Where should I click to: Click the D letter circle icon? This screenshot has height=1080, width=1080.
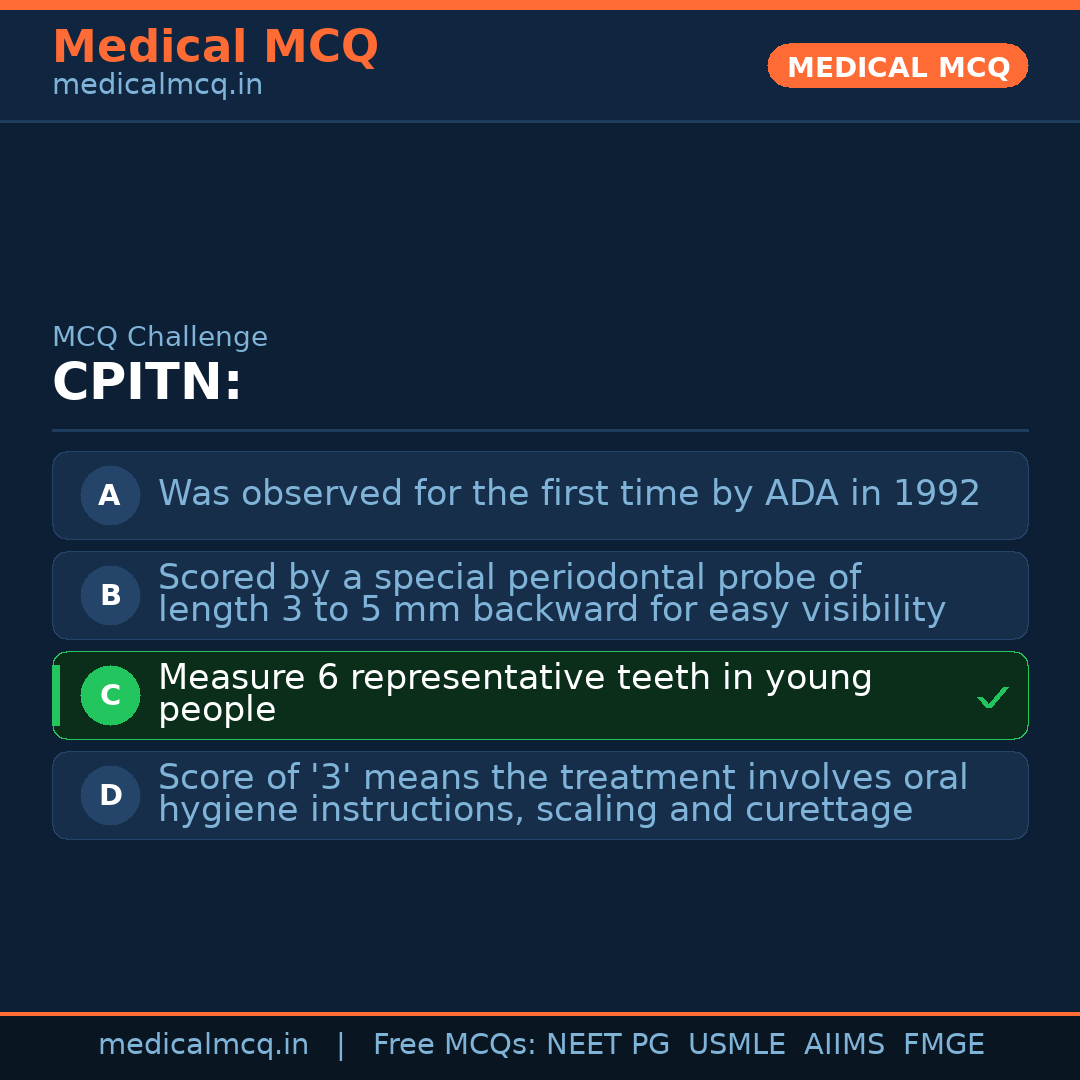tap(110, 795)
